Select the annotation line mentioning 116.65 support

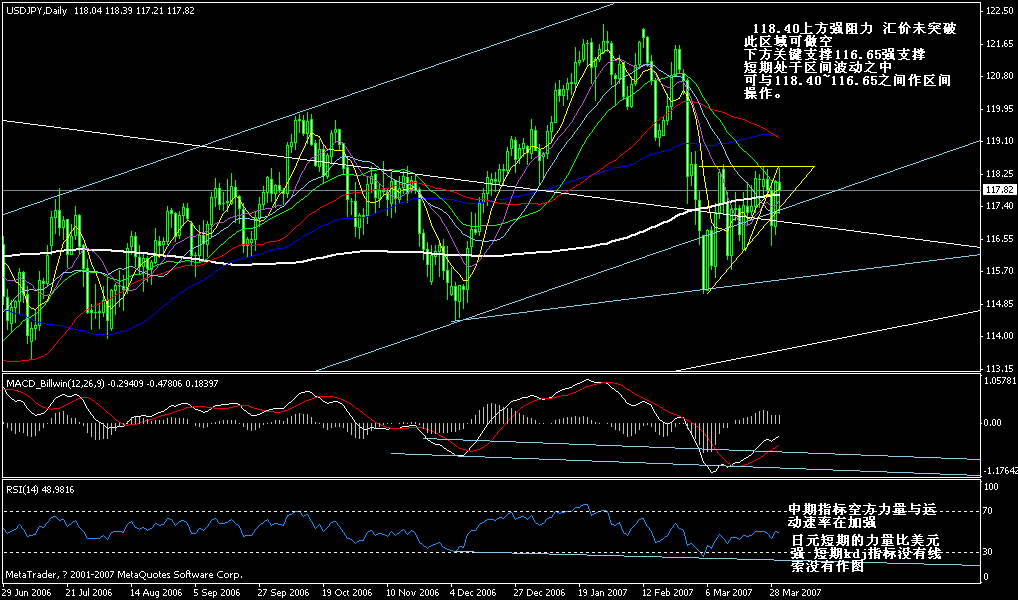[x=834, y=55]
